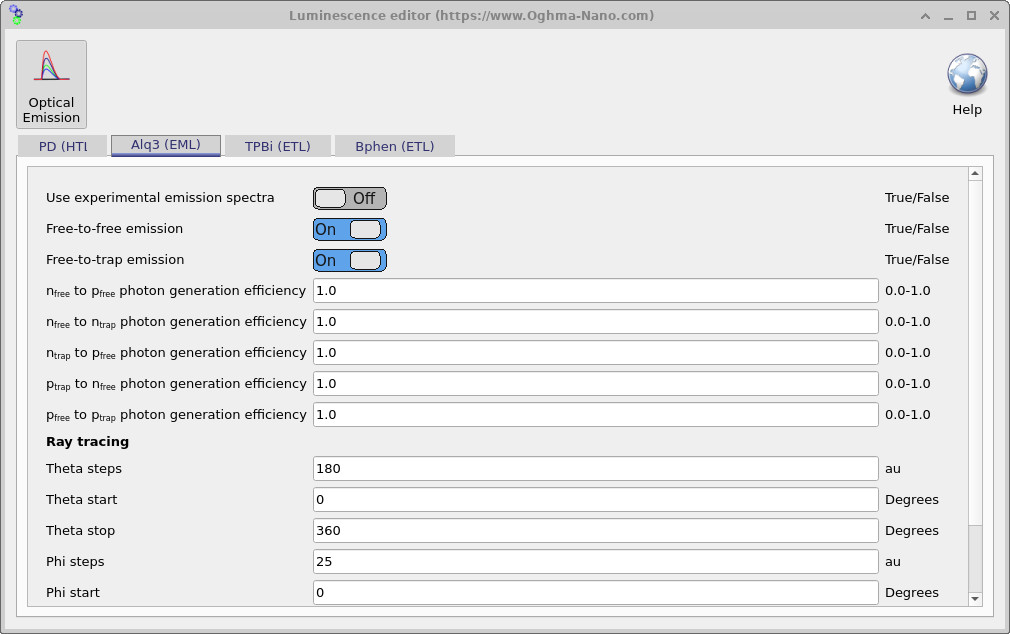1010x634 pixels.
Task: Select the PD (HTl) tab
Action: [62, 145]
